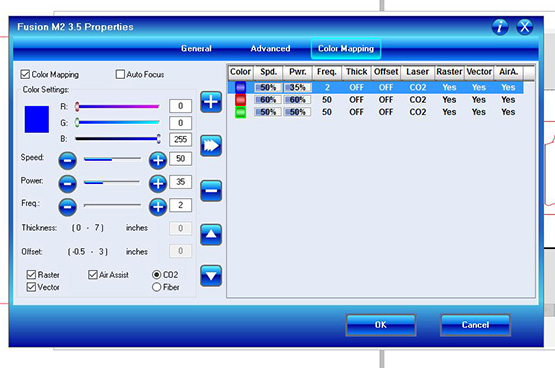555x368 pixels.
Task: Click the apply double-arrow button
Action: pos(211,145)
